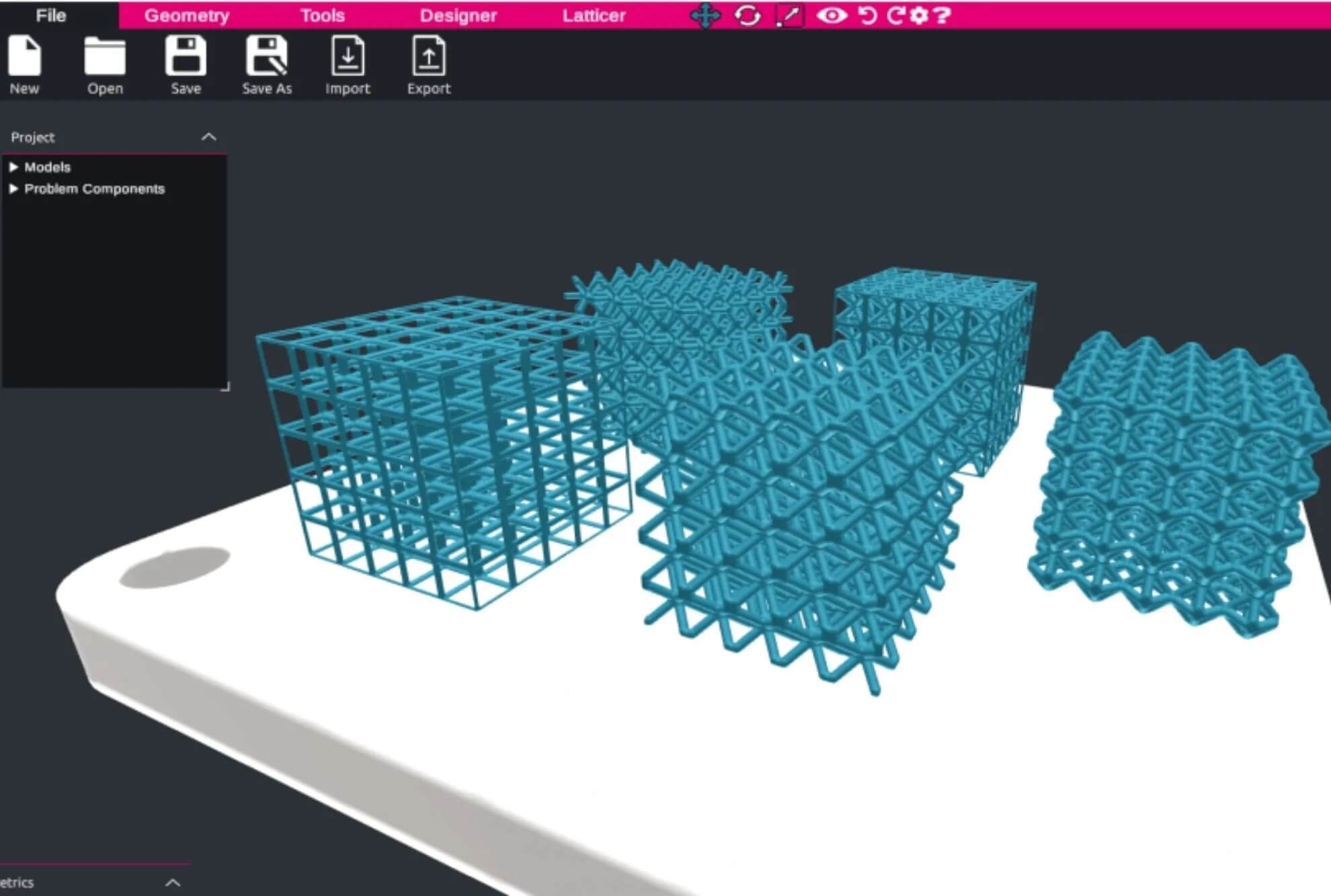Click the Save As icon
The image size is (1331, 896).
[x=267, y=56]
